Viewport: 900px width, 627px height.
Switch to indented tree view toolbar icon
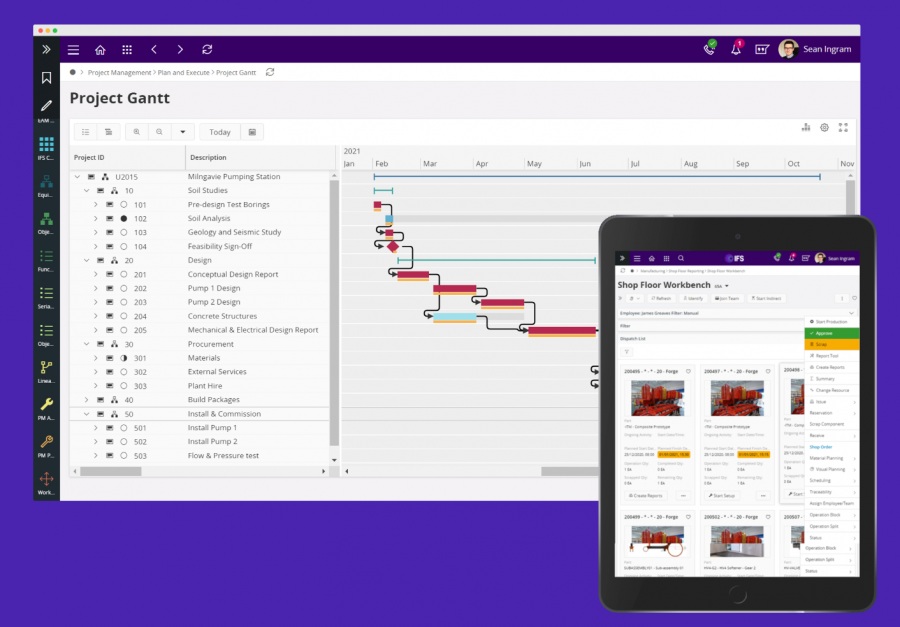coord(108,132)
